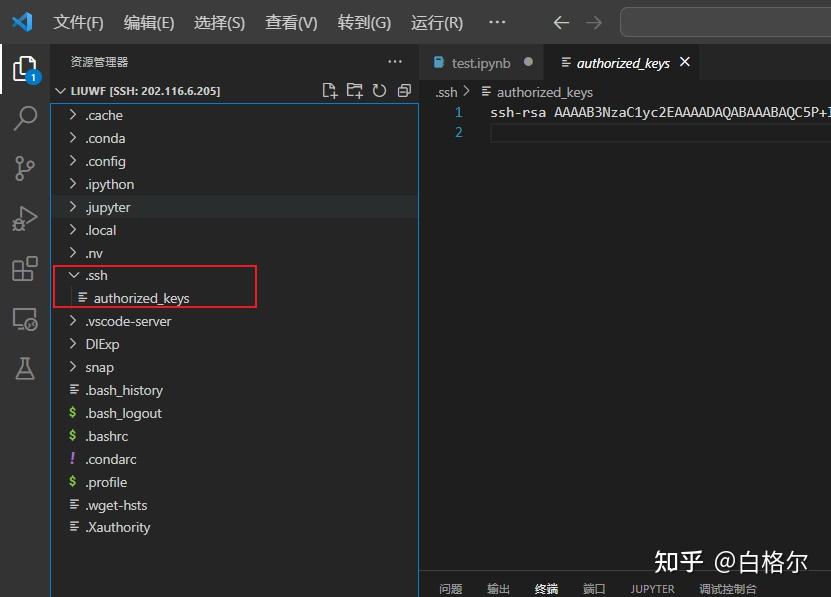
Task: Open the Extensions view
Action: [24, 268]
